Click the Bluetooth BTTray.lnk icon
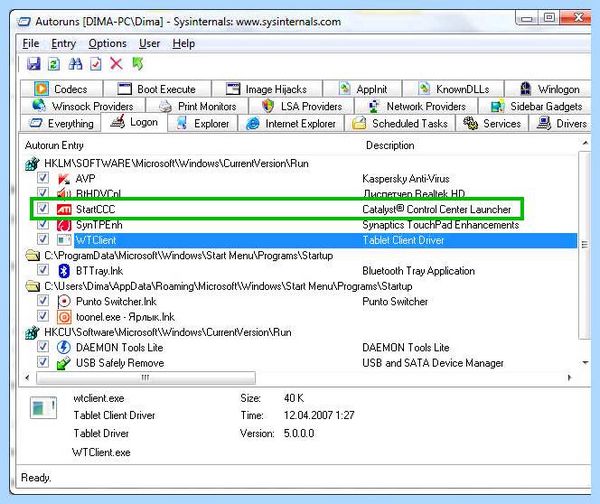The height and width of the screenshot is (504, 600). click(x=64, y=271)
